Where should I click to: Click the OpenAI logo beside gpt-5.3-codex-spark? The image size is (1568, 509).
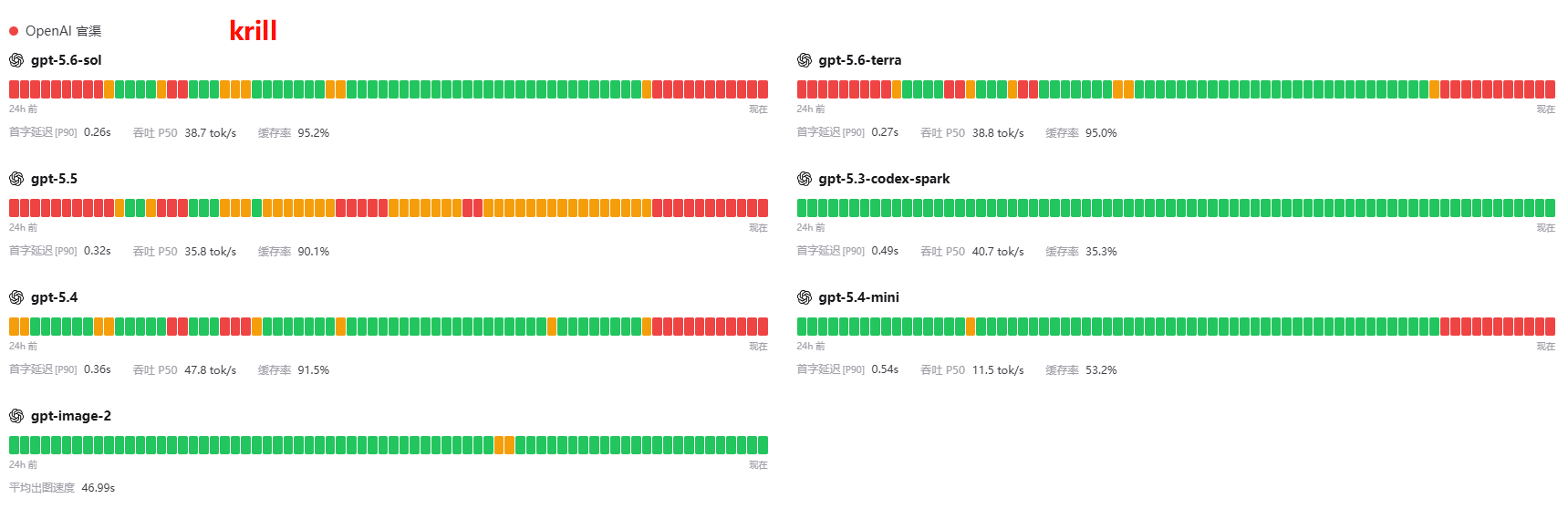pos(804,179)
